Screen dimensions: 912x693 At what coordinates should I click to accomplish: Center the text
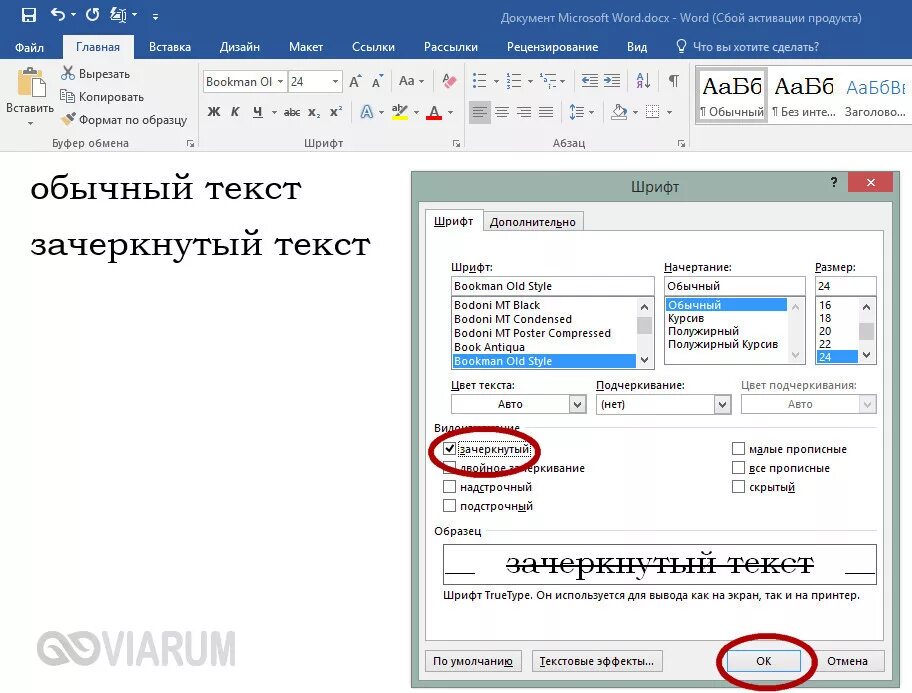(502, 112)
